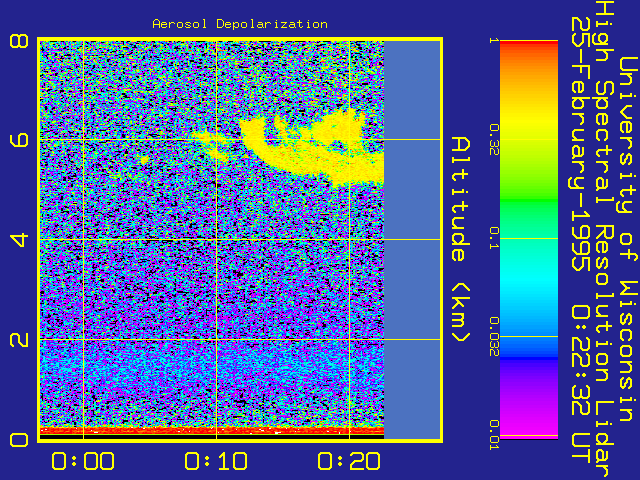Click the colorbar scale label "0.32"
640x480 pixels.
tap(494, 140)
